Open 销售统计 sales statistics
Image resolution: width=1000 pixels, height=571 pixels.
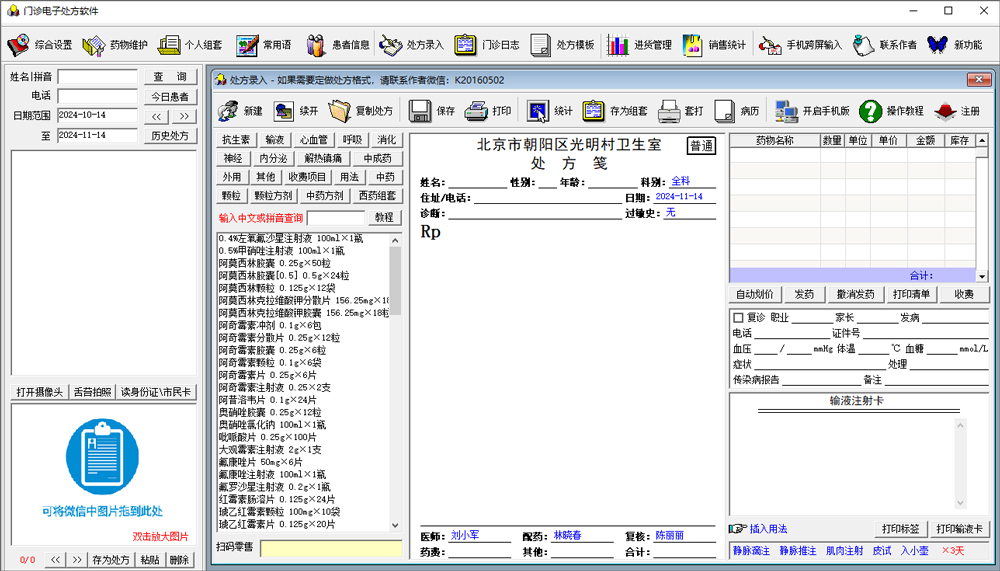694,45
